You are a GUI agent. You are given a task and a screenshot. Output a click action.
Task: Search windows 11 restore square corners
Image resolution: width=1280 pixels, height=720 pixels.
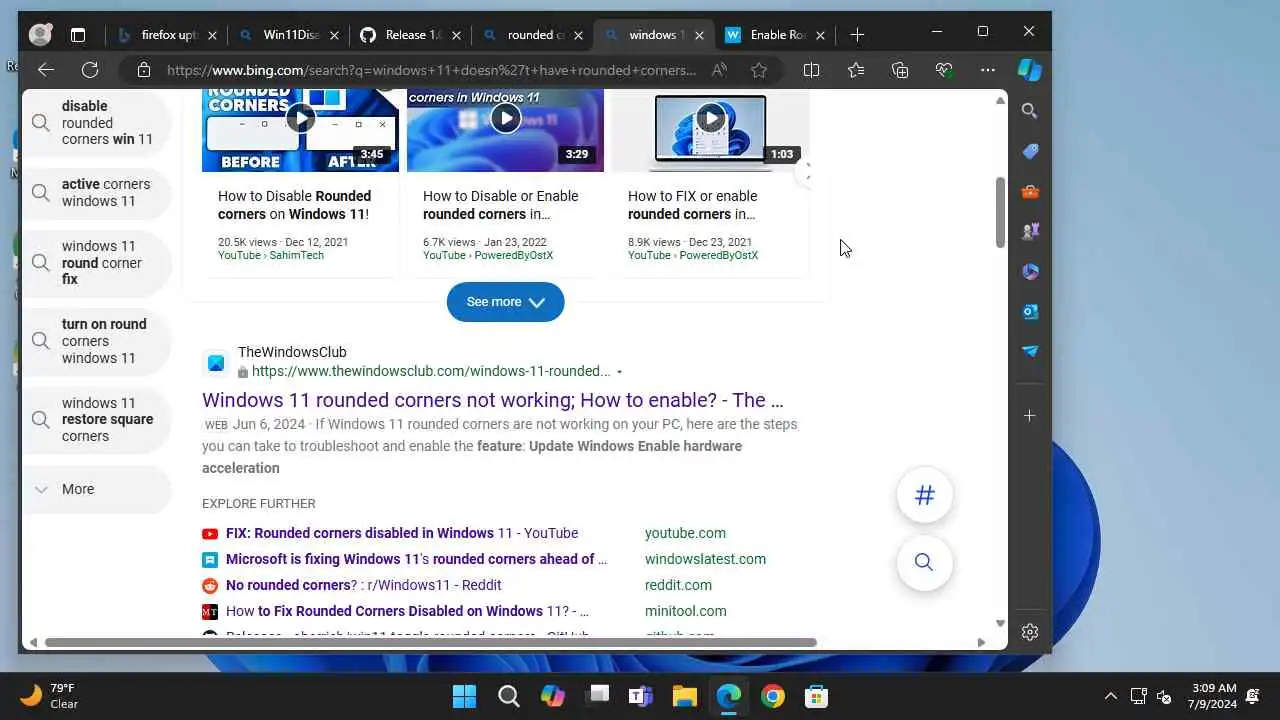[96, 420]
